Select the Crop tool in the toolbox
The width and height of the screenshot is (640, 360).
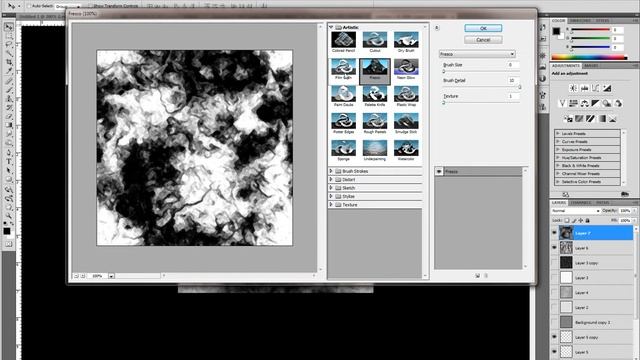coord(8,62)
